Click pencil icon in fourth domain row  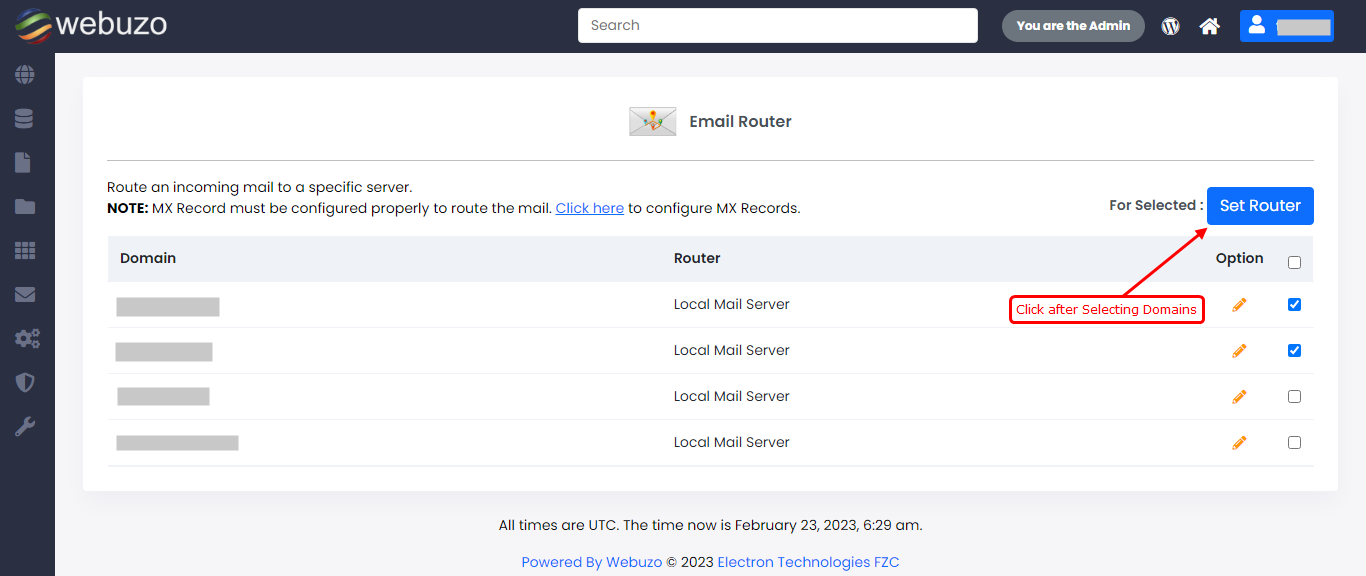[1239, 443]
